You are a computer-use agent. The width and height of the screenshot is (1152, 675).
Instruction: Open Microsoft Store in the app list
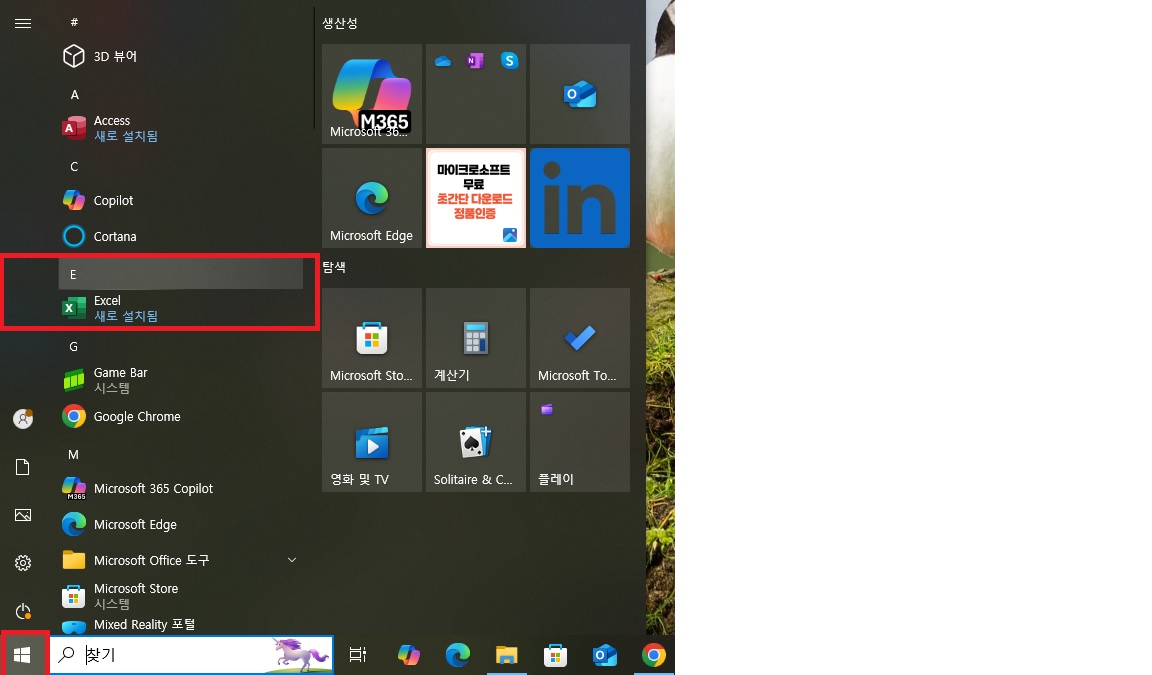(x=181, y=596)
